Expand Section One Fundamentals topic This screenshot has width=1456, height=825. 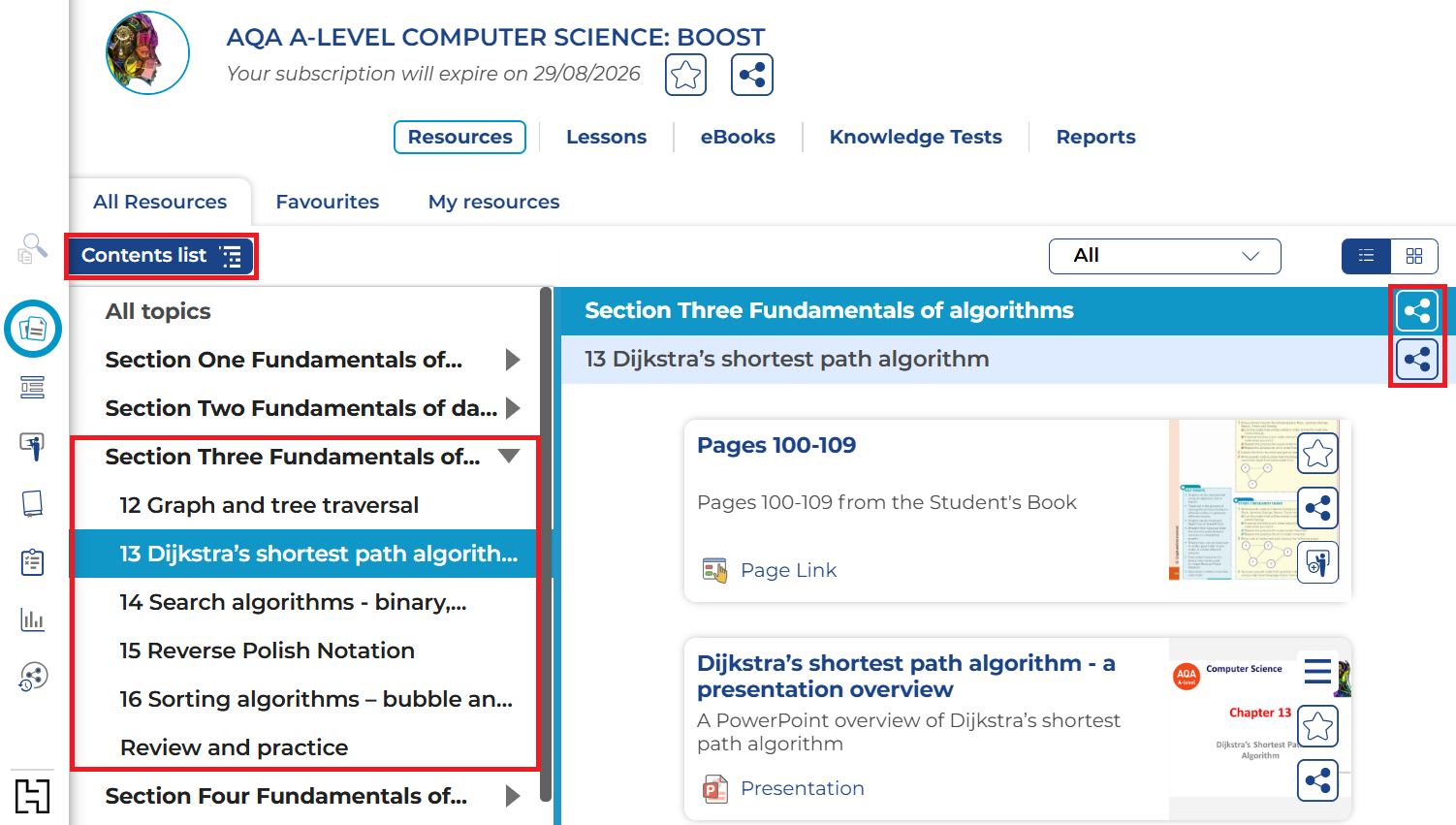pos(513,360)
